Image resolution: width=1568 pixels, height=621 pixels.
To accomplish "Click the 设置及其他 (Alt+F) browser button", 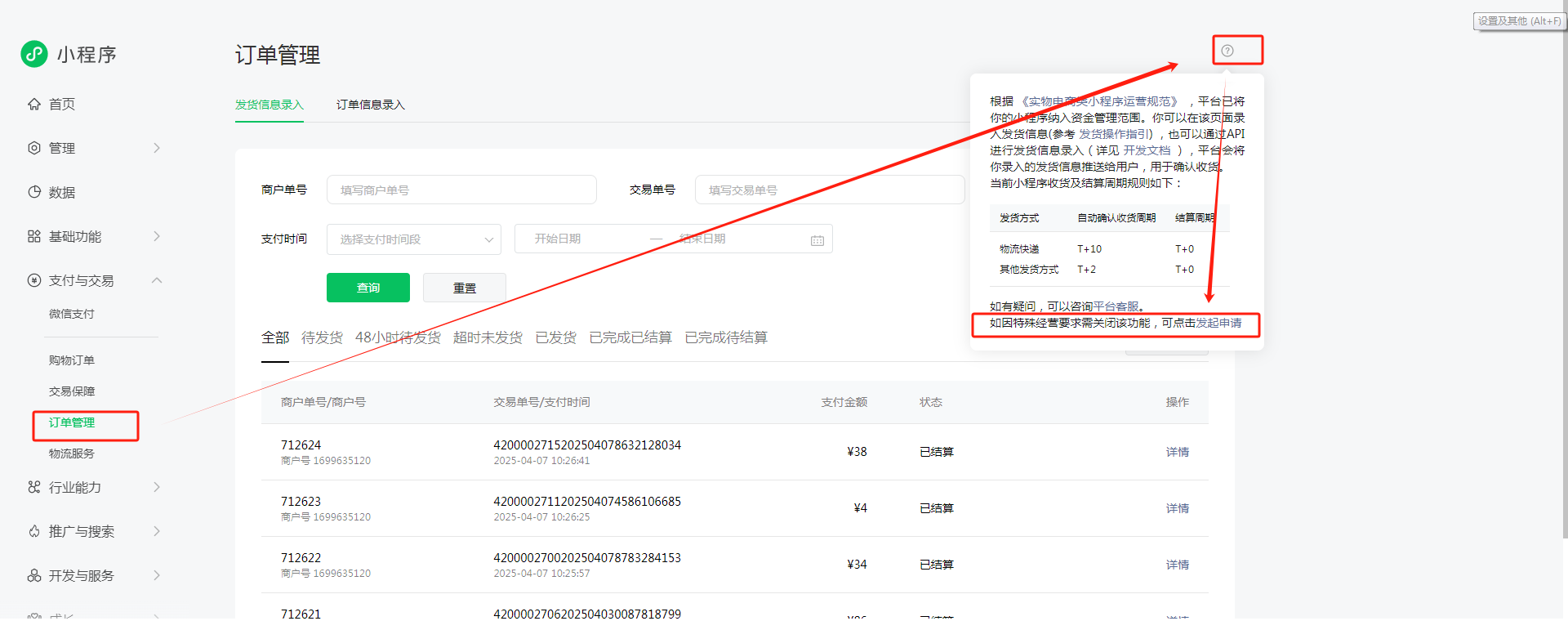I will (1519, 21).
